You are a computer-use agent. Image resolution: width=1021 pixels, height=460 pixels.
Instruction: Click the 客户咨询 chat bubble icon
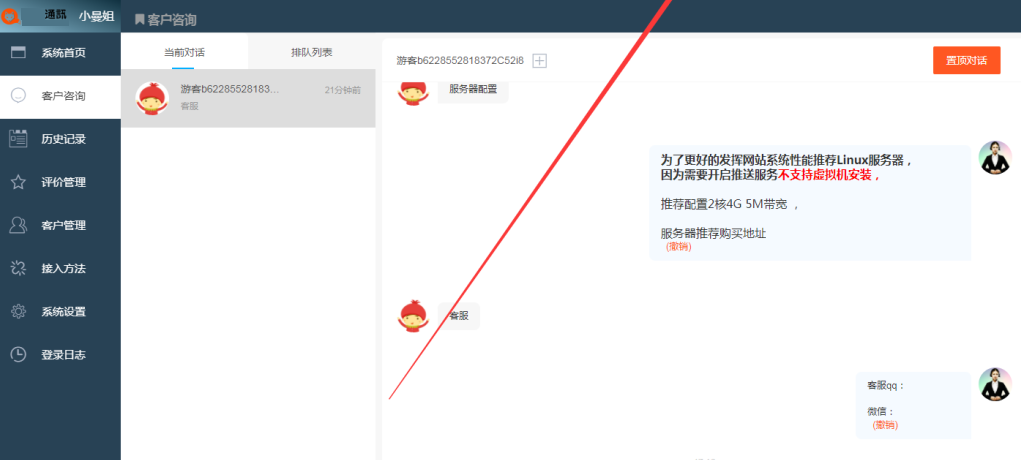coord(18,96)
